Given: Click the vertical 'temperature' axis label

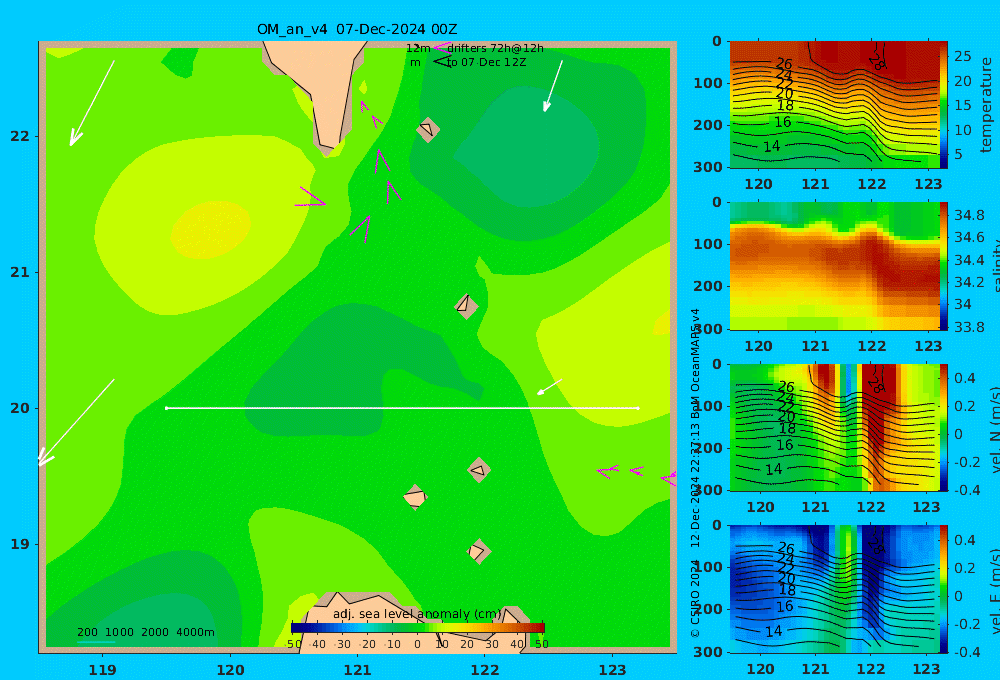Looking at the screenshot, I should click(x=987, y=105).
